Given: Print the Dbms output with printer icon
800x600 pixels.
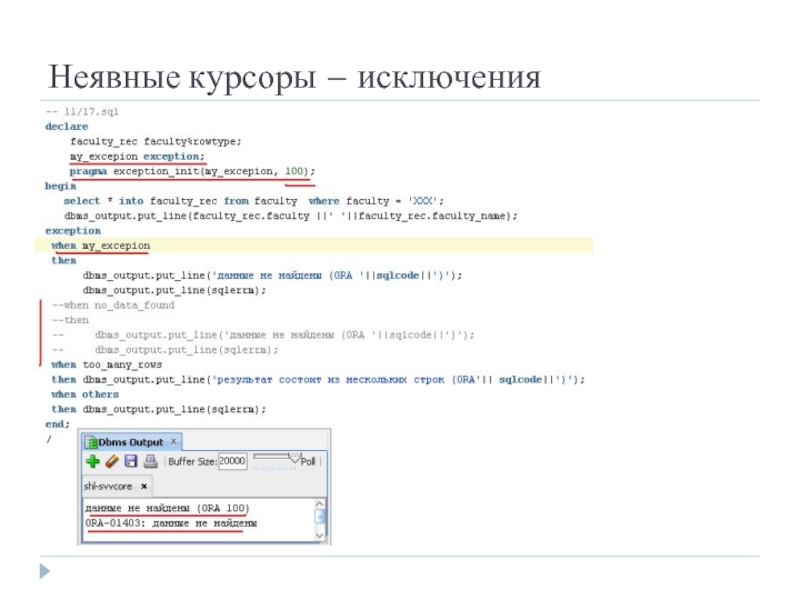Looking at the screenshot, I should pyautogui.click(x=149, y=462).
